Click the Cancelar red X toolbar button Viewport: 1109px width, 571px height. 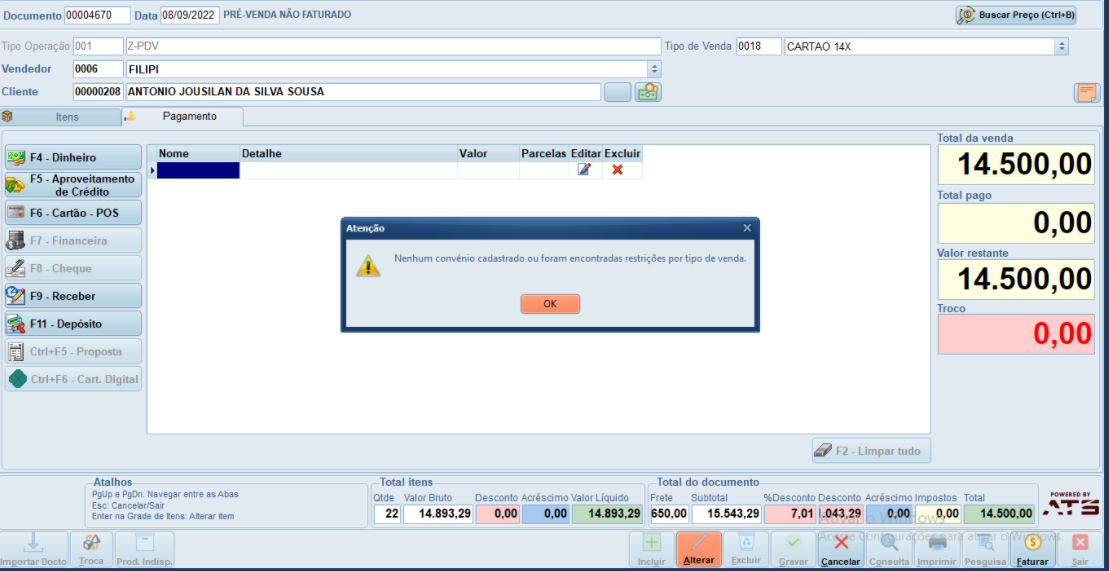click(841, 548)
